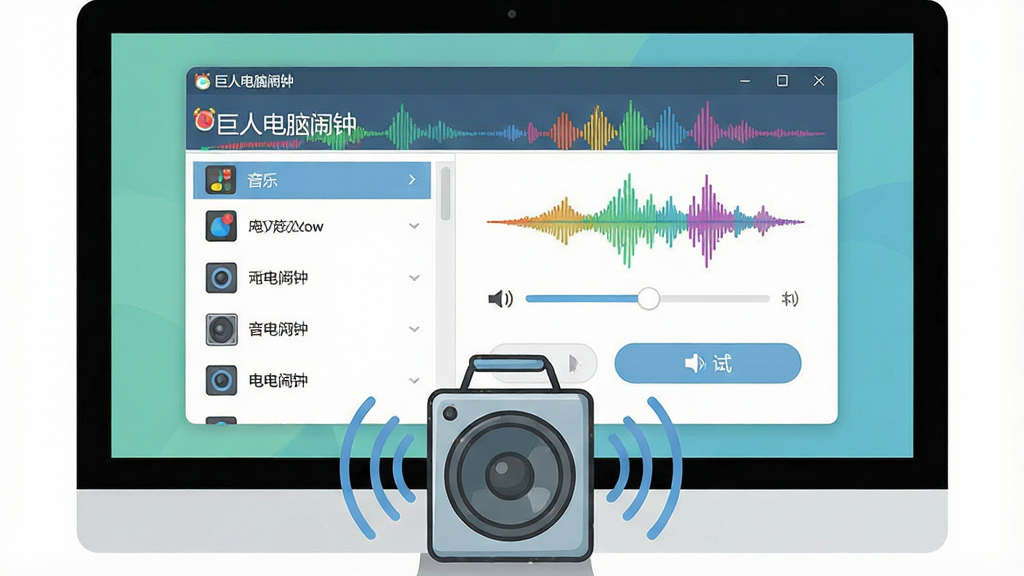The height and width of the screenshot is (576, 1024).
Task: Expand the row ending in "ow"
Action: (x=414, y=226)
